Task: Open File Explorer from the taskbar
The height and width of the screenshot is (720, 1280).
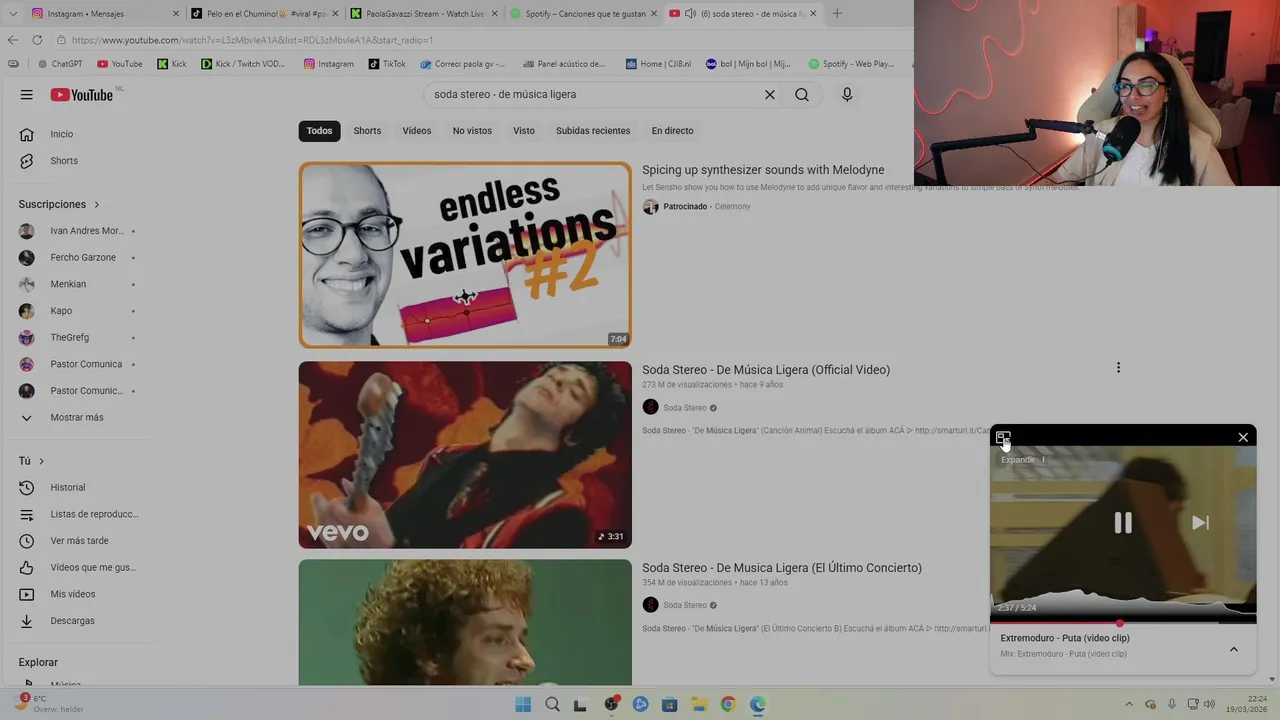Action: point(699,704)
